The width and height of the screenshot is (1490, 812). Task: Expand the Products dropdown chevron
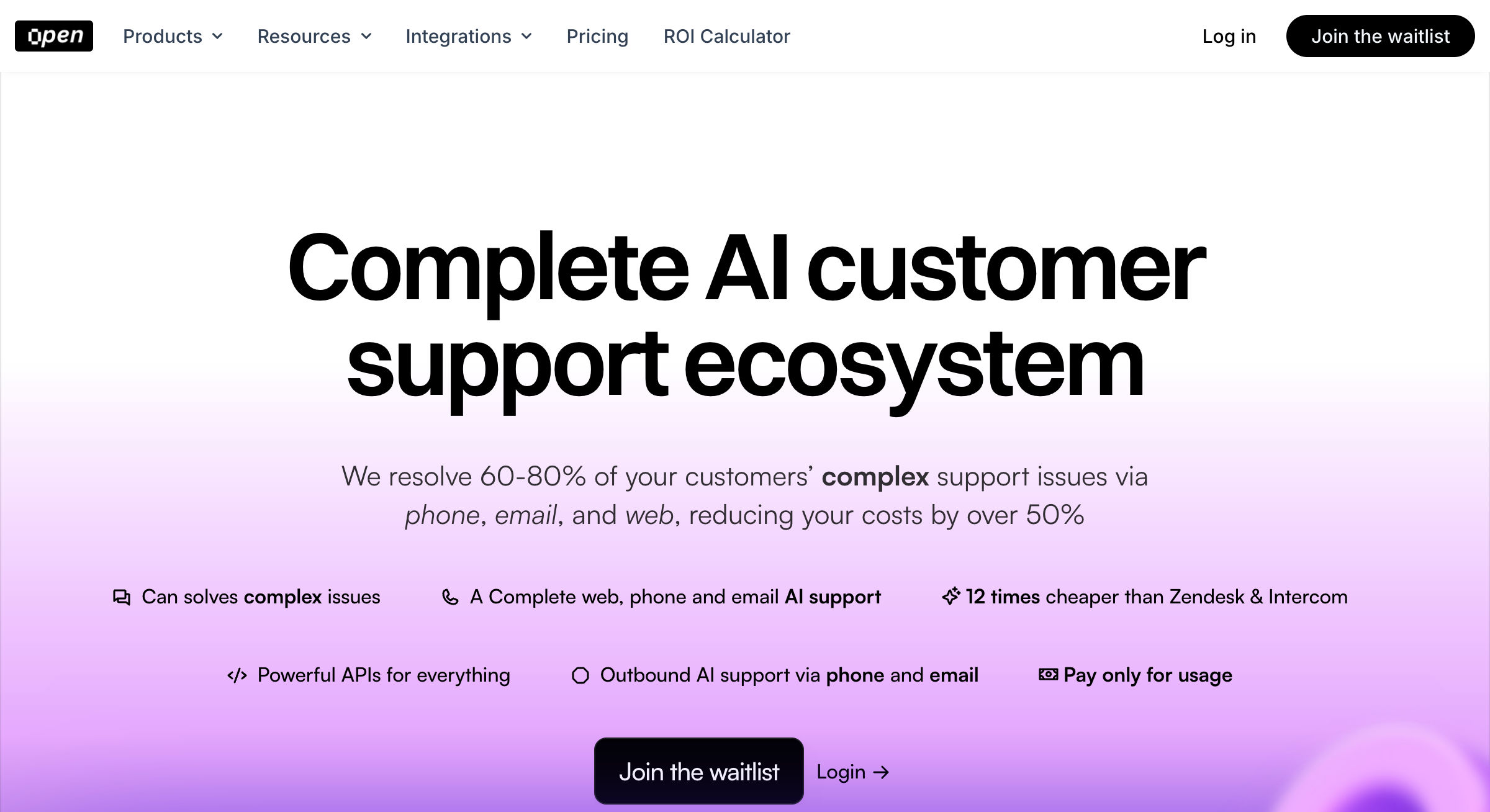coord(217,36)
